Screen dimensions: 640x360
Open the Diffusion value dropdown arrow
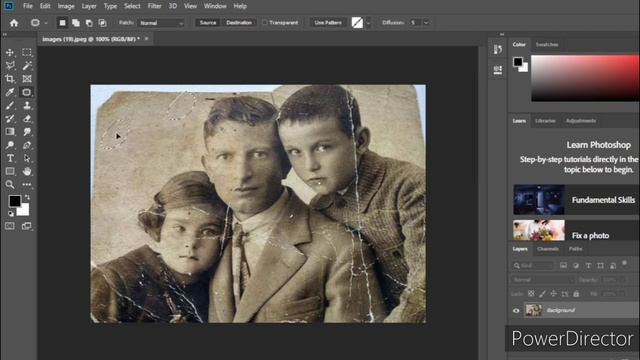pyautogui.click(x=426, y=23)
